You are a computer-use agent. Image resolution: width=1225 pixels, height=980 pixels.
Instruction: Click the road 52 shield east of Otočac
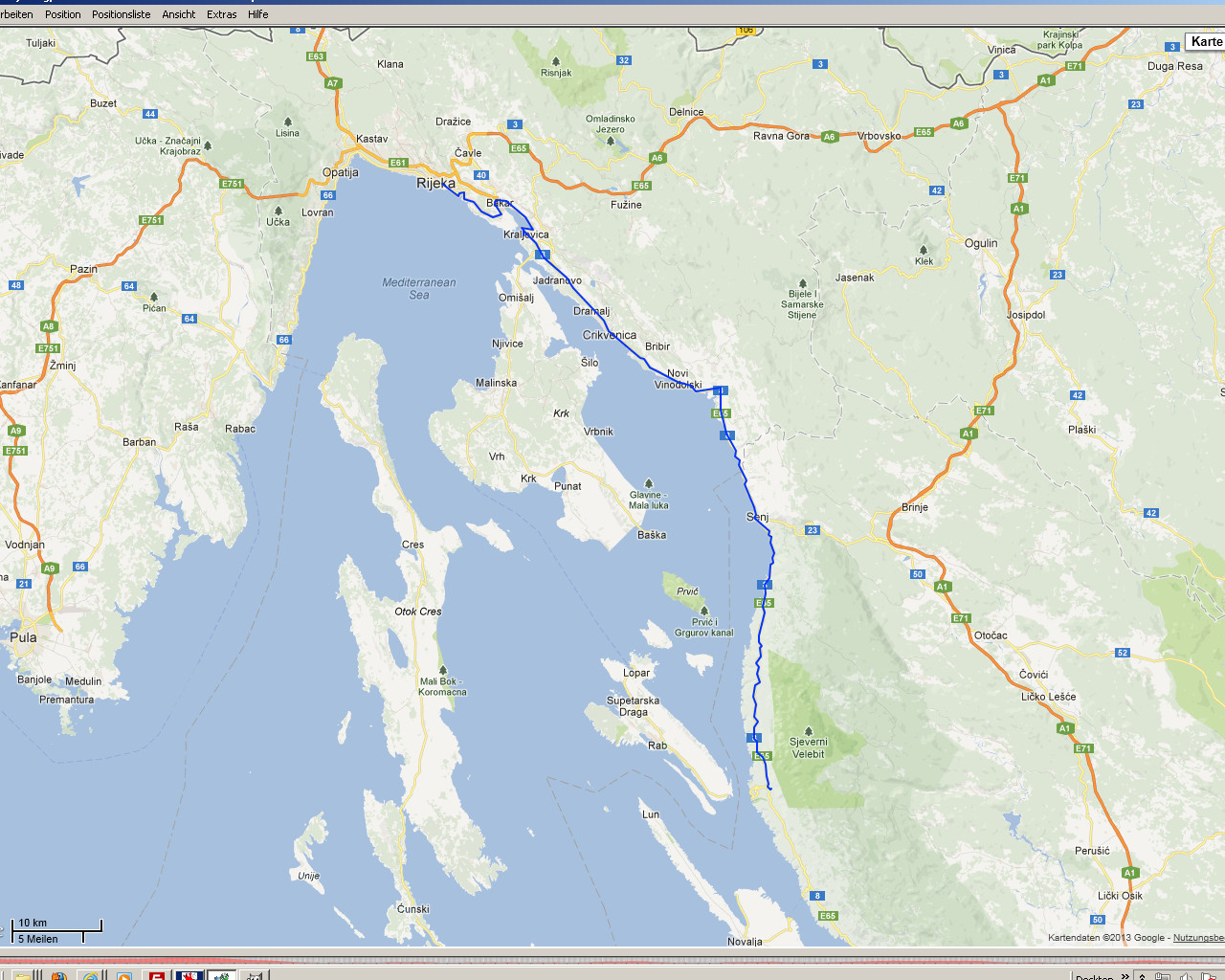(x=1123, y=653)
